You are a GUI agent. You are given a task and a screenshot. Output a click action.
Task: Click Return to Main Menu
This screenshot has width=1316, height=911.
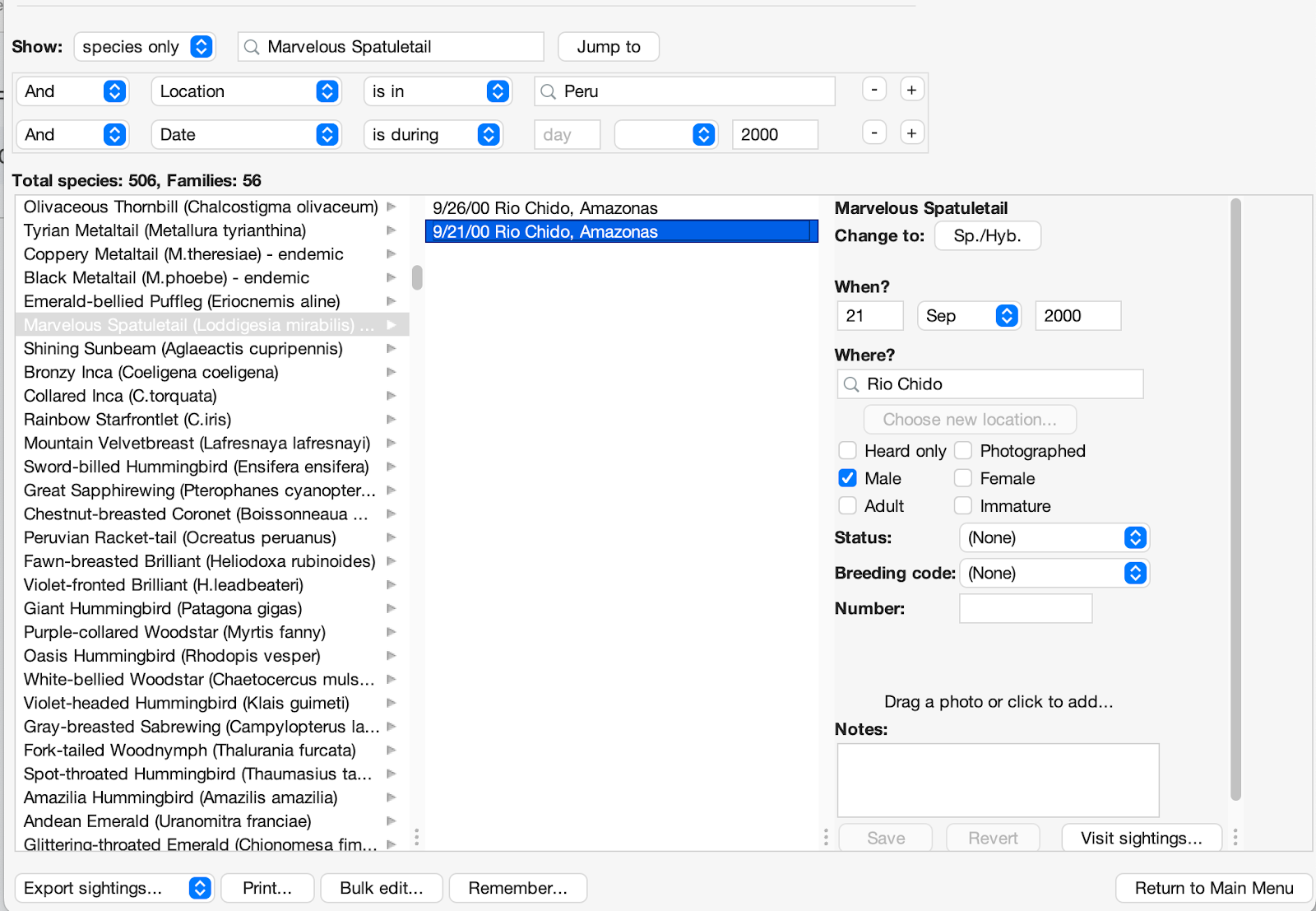pyautogui.click(x=1213, y=888)
